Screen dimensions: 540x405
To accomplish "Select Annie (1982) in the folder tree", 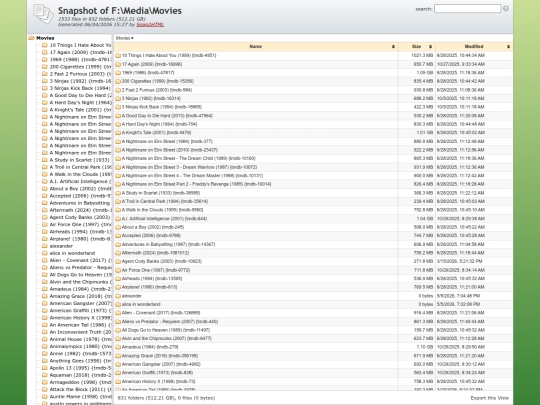I will (80, 354).
